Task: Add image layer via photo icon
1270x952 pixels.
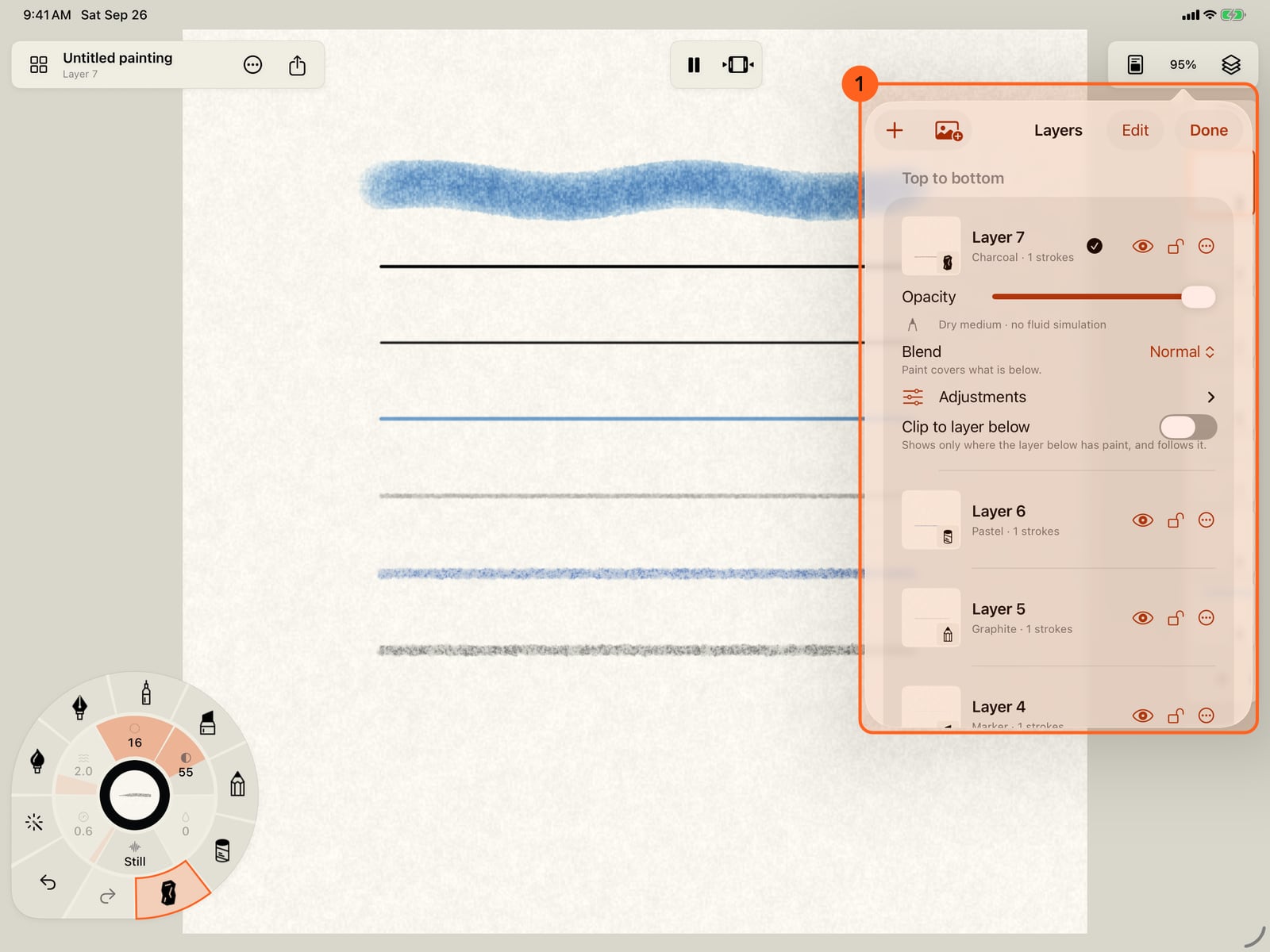Action: 949,131
